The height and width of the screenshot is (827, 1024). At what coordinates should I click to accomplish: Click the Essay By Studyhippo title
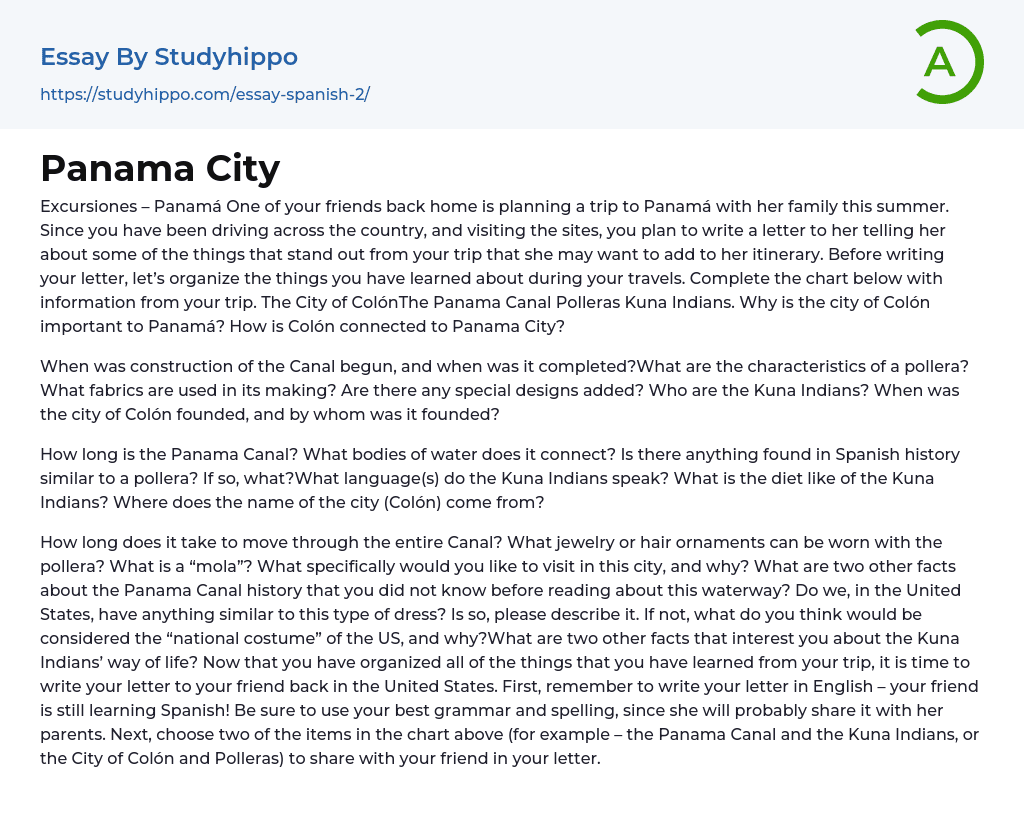(169, 57)
